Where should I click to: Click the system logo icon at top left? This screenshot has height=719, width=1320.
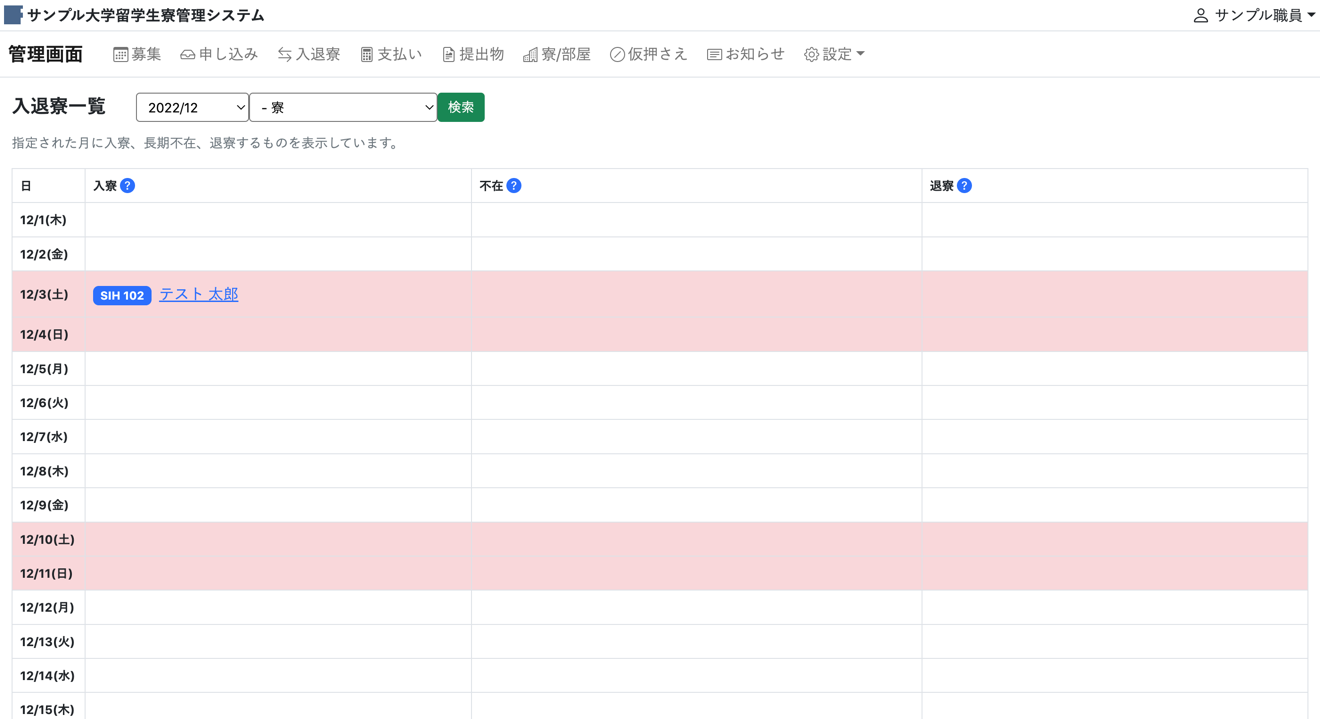tap(13, 15)
